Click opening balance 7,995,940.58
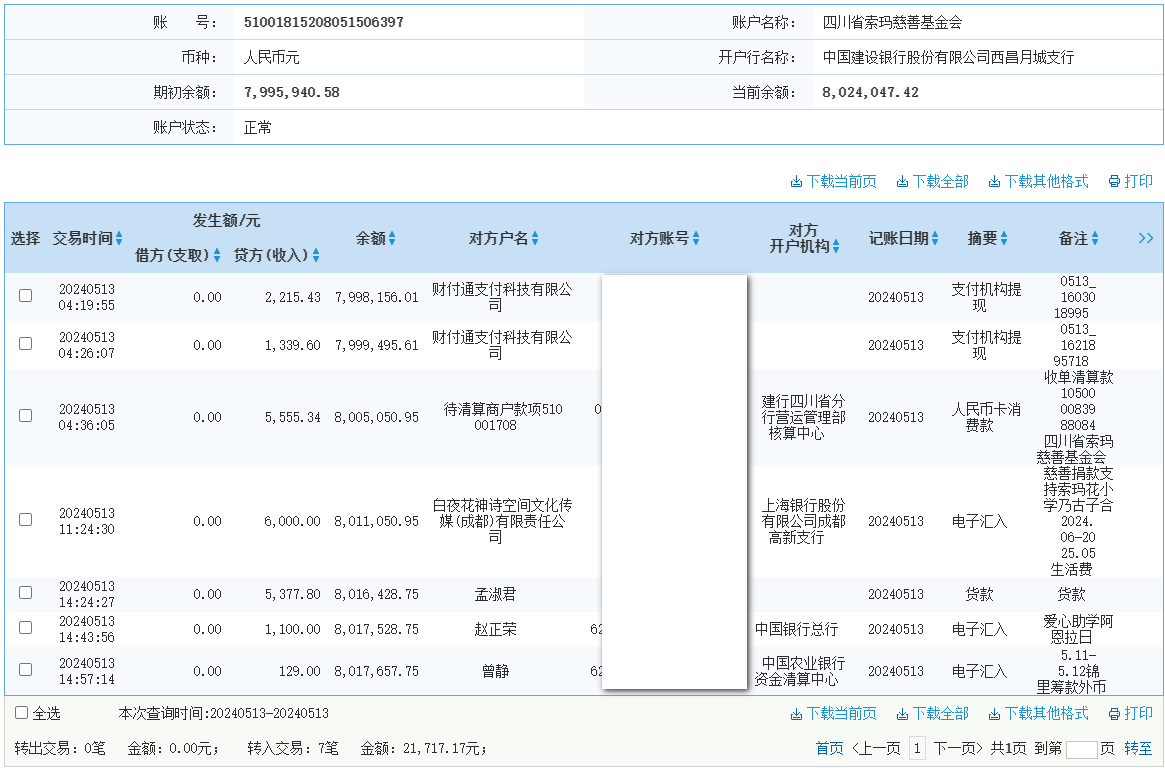The image size is (1165, 768). click(291, 92)
